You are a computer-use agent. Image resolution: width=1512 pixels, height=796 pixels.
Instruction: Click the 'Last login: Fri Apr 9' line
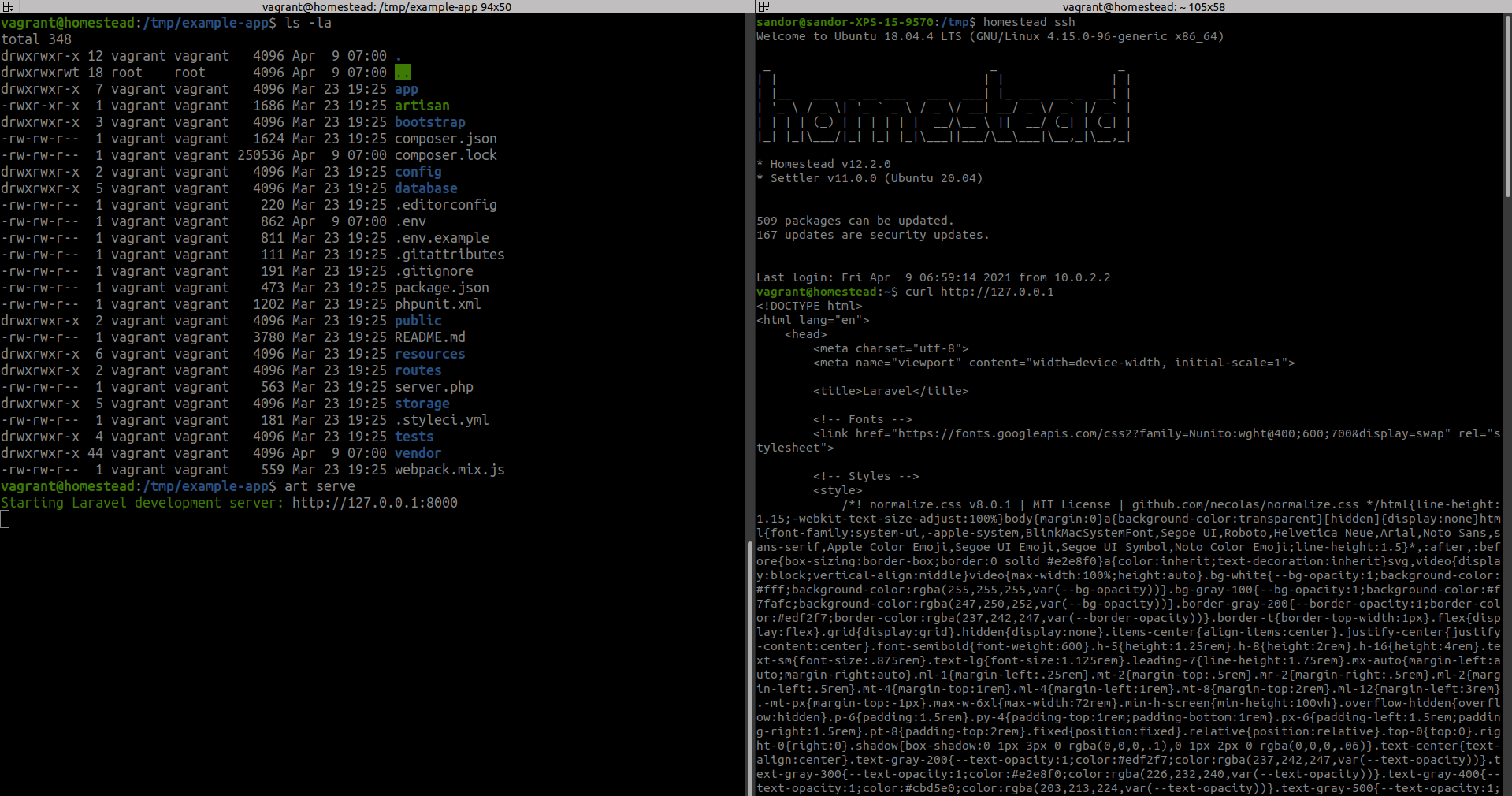pos(934,277)
